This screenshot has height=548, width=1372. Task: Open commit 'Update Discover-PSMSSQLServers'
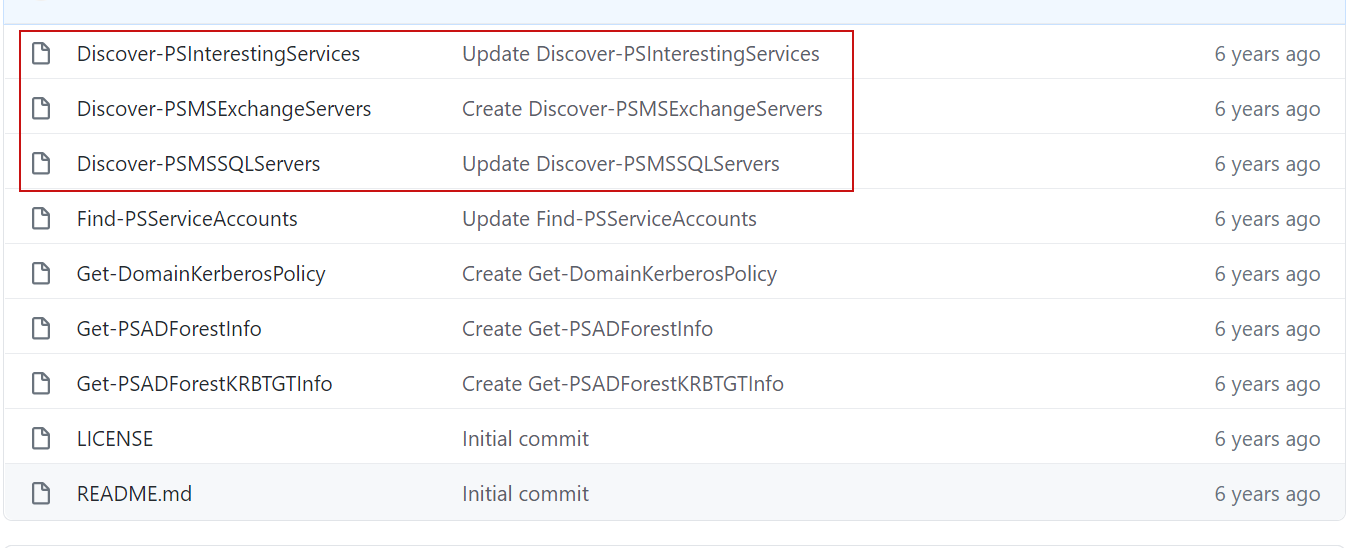pos(620,164)
